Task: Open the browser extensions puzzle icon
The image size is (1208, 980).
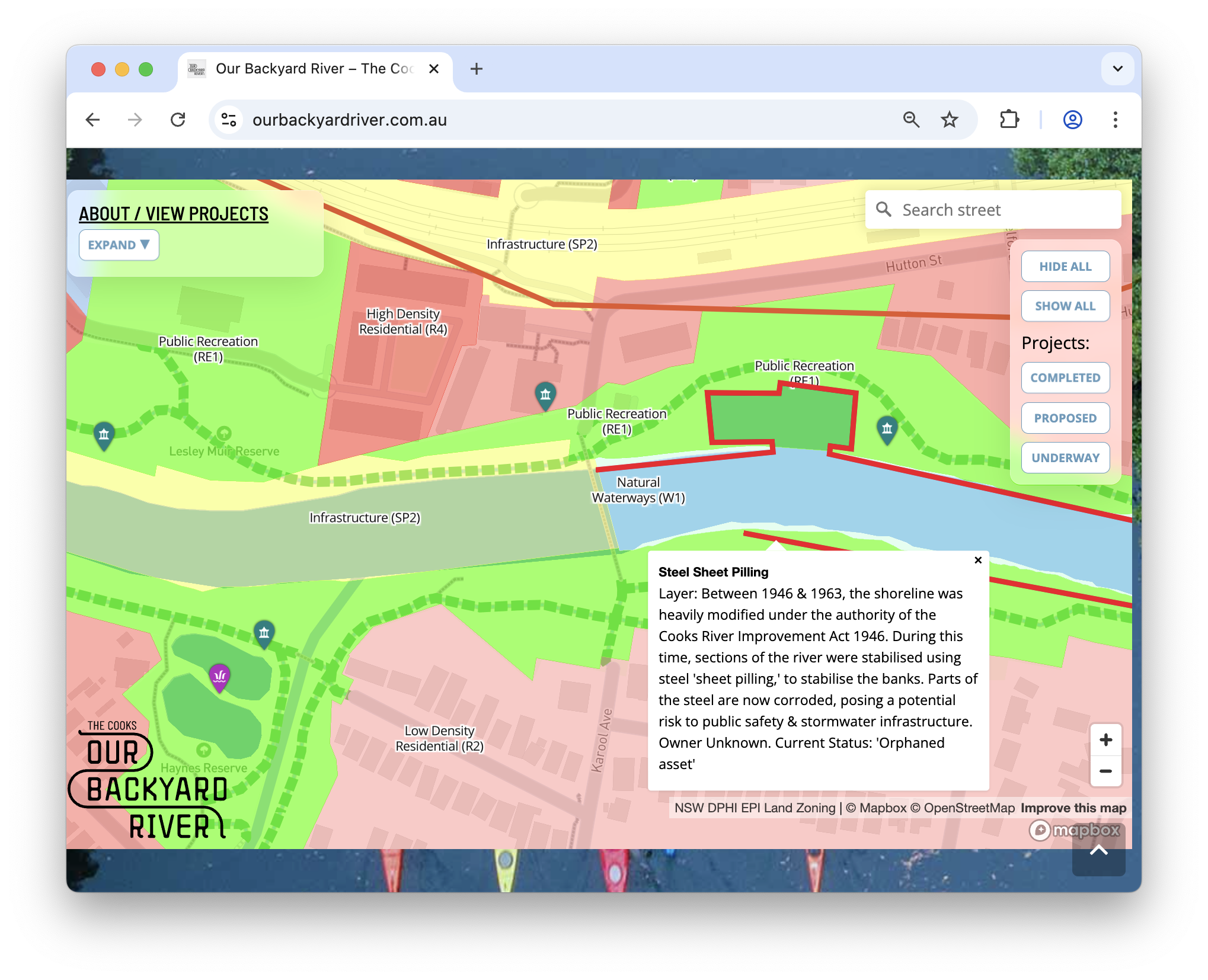Action: pyautogui.click(x=1009, y=120)
